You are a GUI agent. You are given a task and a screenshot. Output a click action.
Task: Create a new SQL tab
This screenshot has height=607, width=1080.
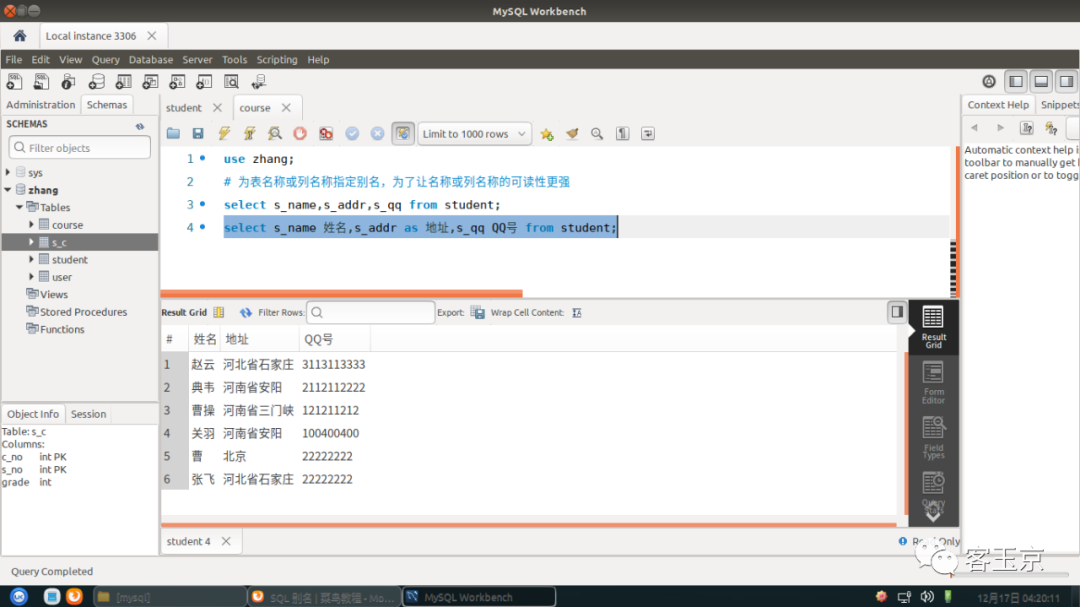point(14,82)
